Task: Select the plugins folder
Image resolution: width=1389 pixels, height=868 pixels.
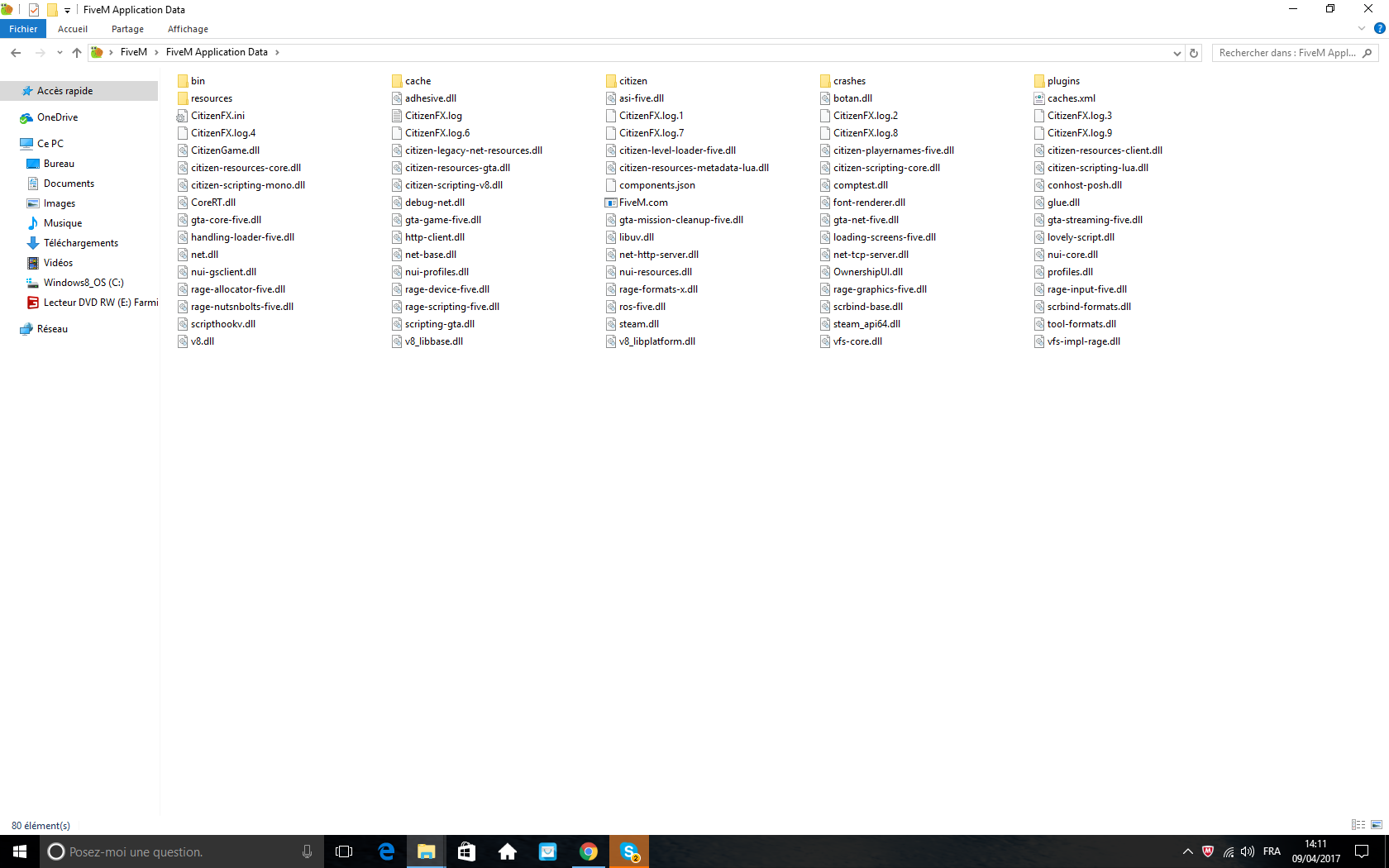Action: click(1057, 81)
